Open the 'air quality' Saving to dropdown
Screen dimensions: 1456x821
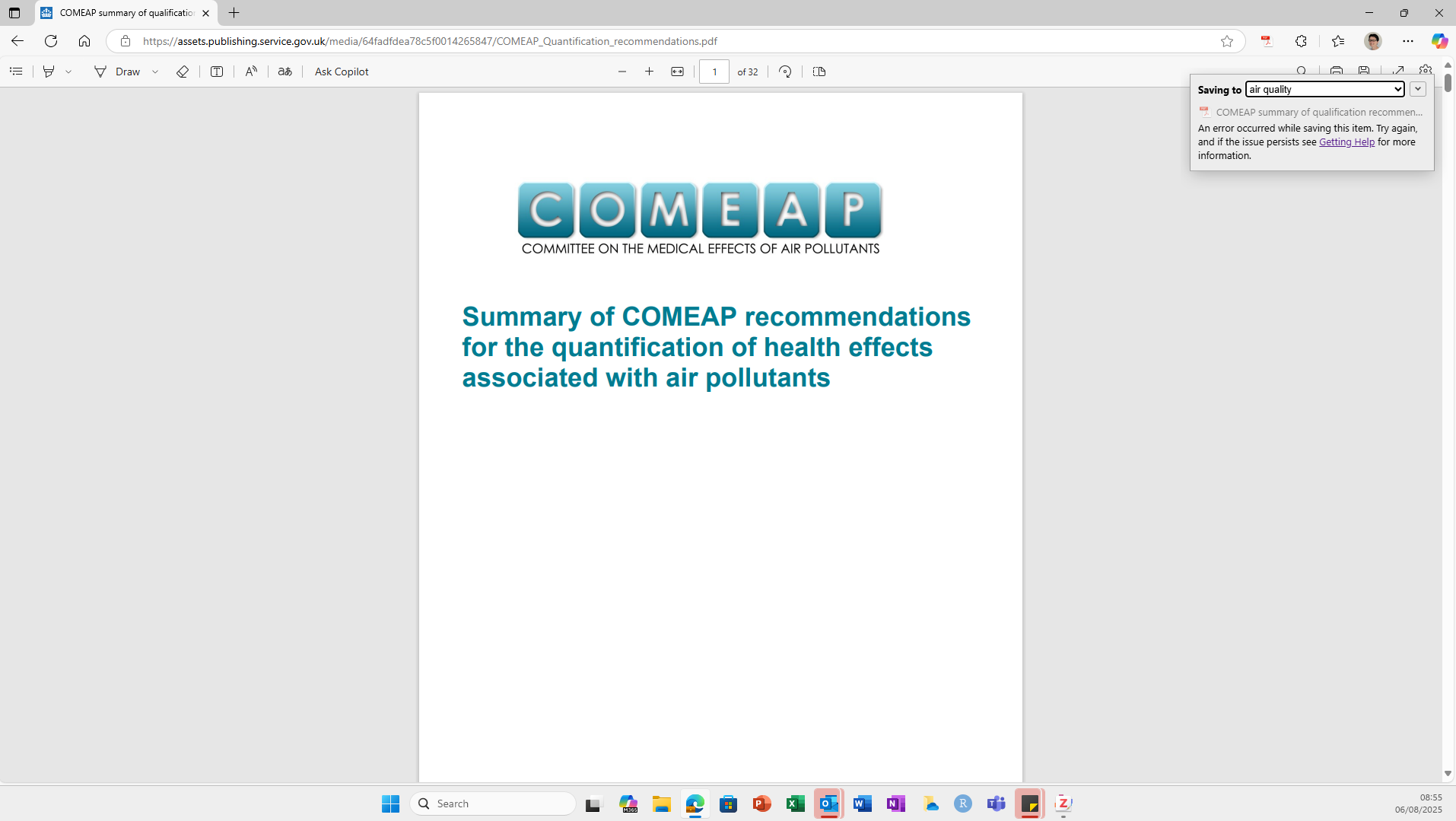click(x=1324, y=89)
